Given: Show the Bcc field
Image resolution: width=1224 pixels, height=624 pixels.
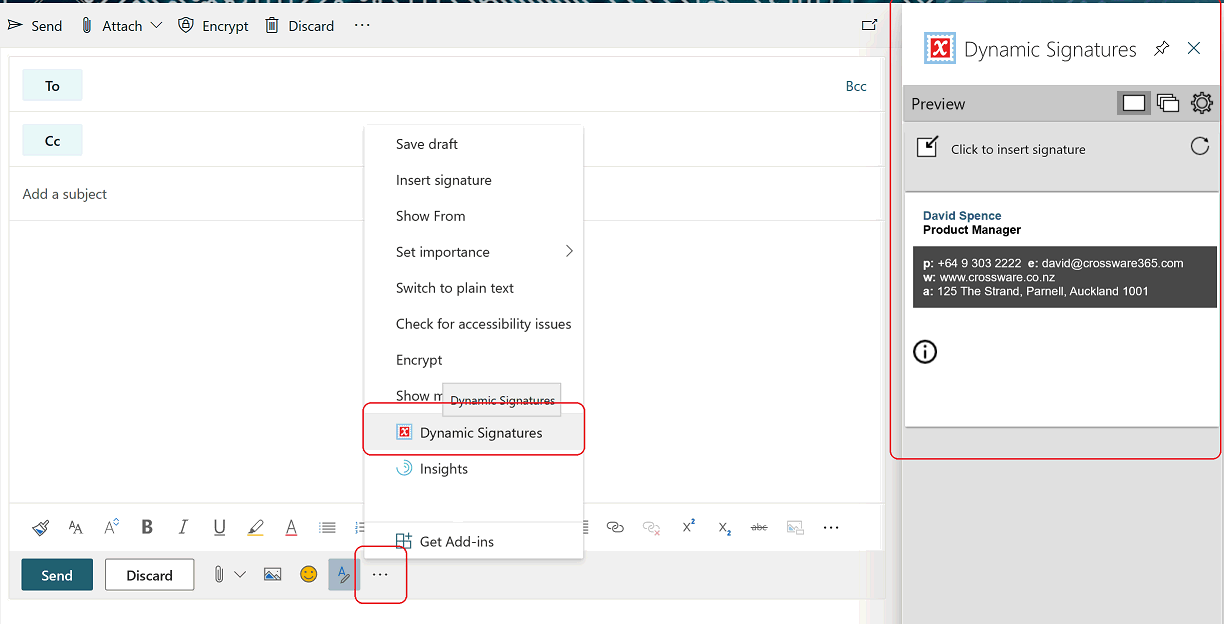Looking at the screenshot, I should tap(856, 85).
